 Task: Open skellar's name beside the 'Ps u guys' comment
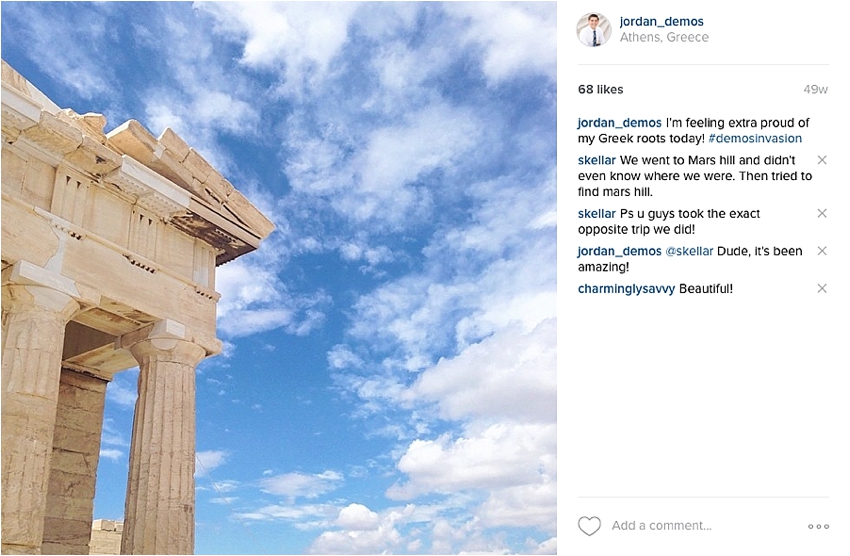(597, 214)
